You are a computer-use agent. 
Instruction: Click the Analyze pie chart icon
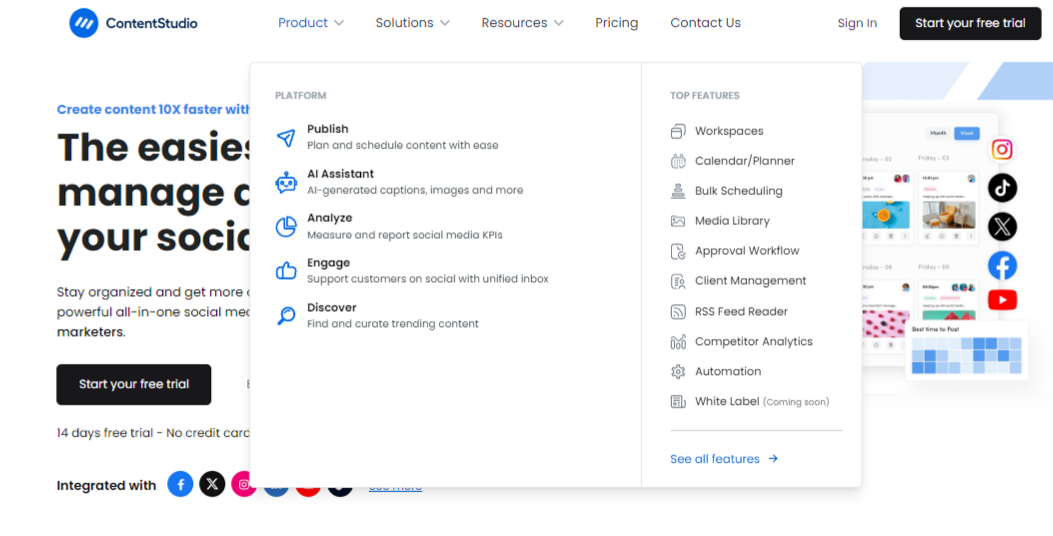286,227
